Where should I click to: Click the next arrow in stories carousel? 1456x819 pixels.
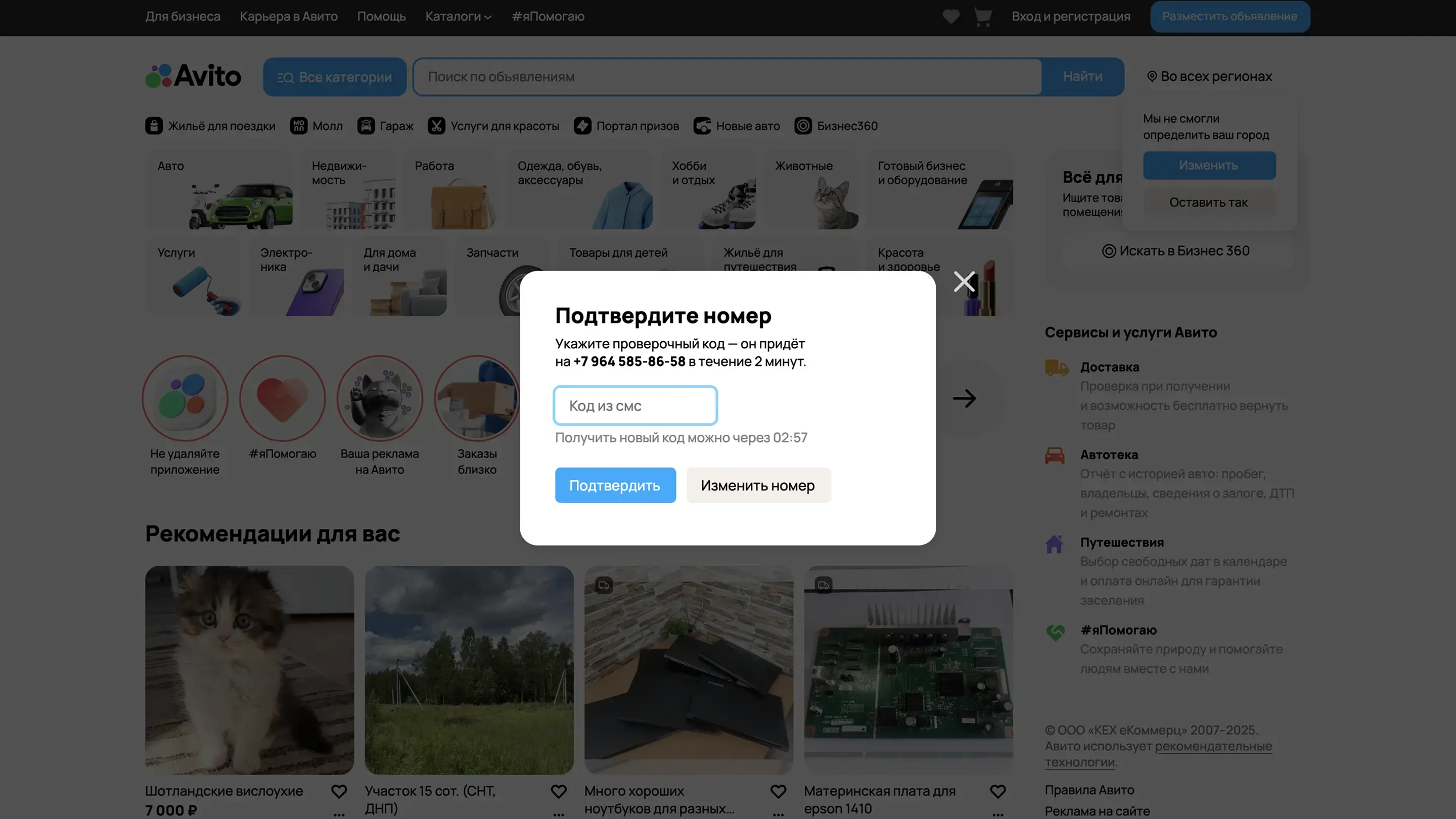point(964,398)
